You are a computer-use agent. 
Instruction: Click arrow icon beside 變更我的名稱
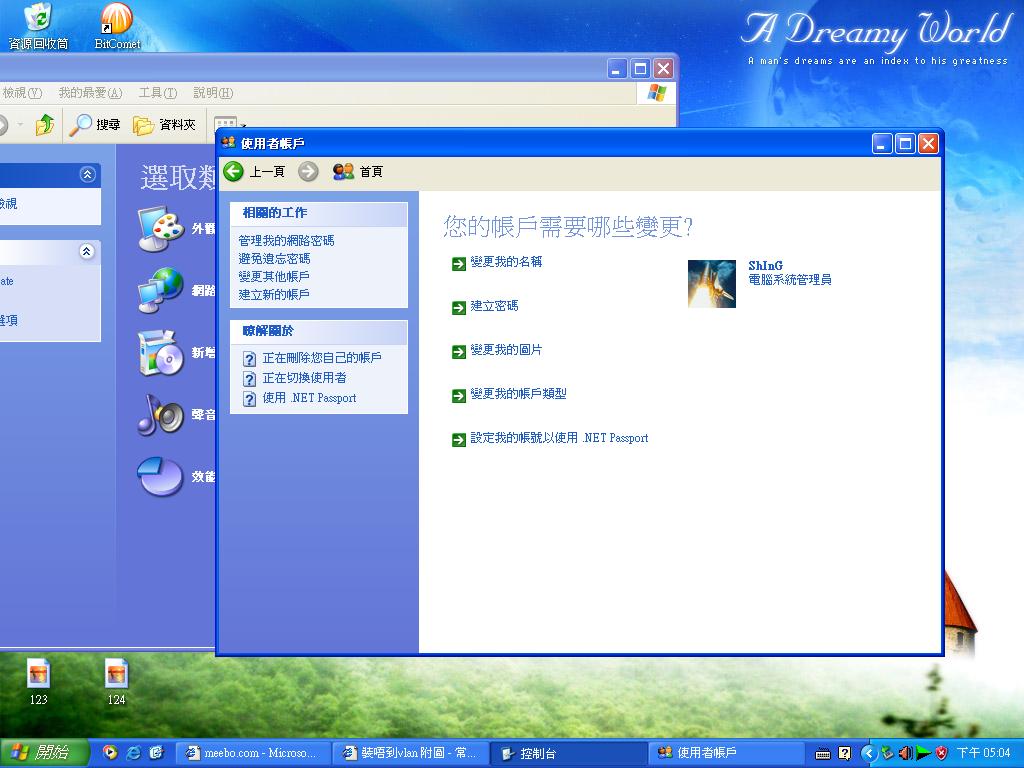[x=459, y=263]
